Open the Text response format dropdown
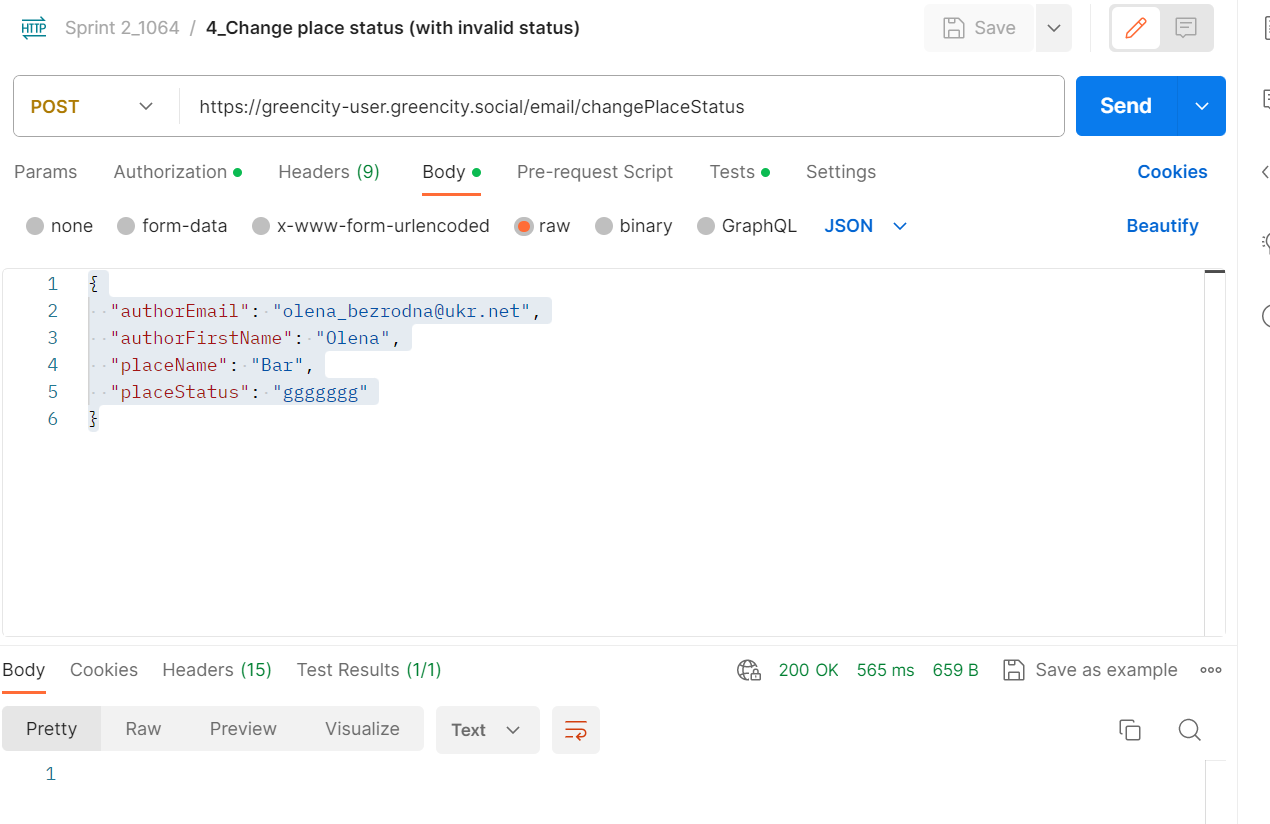1270x824 pixels. tap(487, 730)
